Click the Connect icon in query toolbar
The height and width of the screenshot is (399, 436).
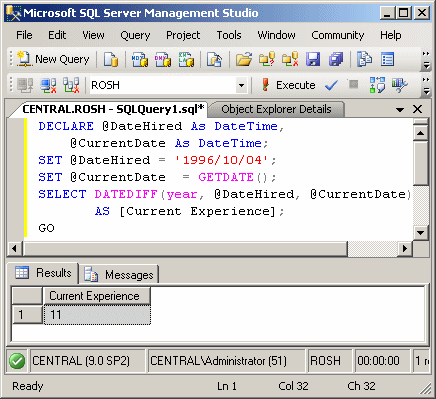(x=25, y=85)
